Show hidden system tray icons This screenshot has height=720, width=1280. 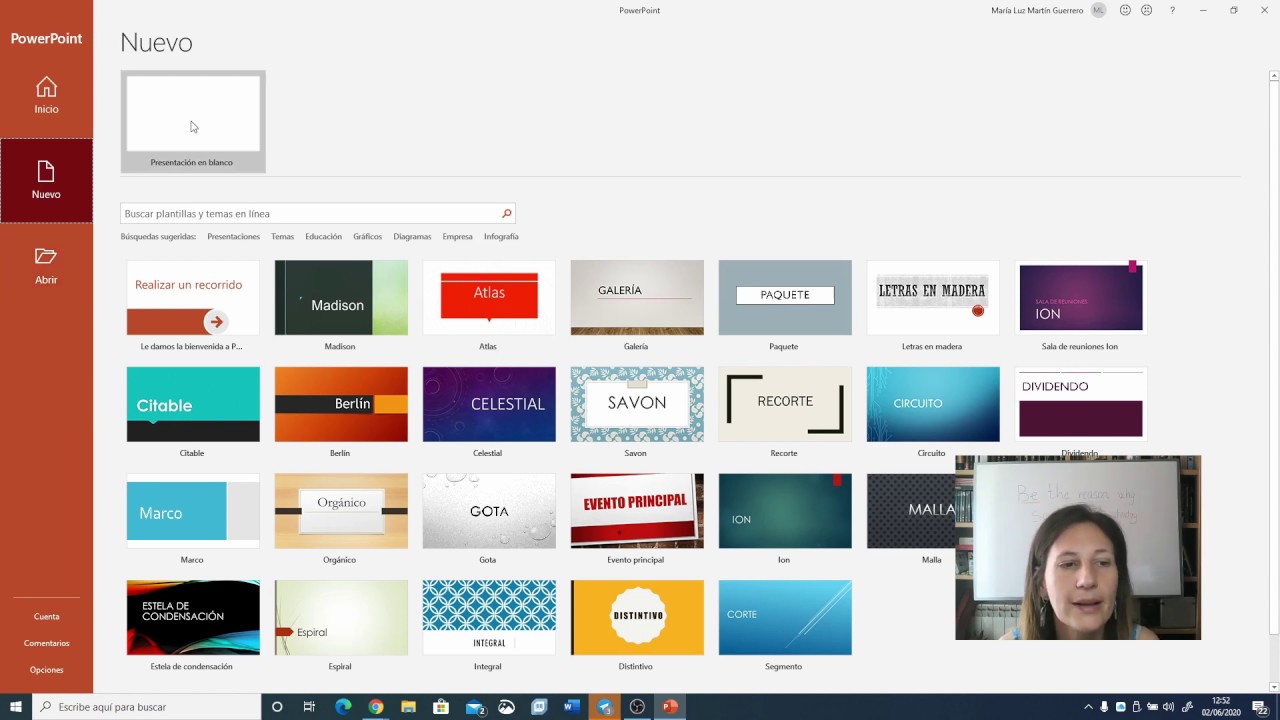(1088, 707)
